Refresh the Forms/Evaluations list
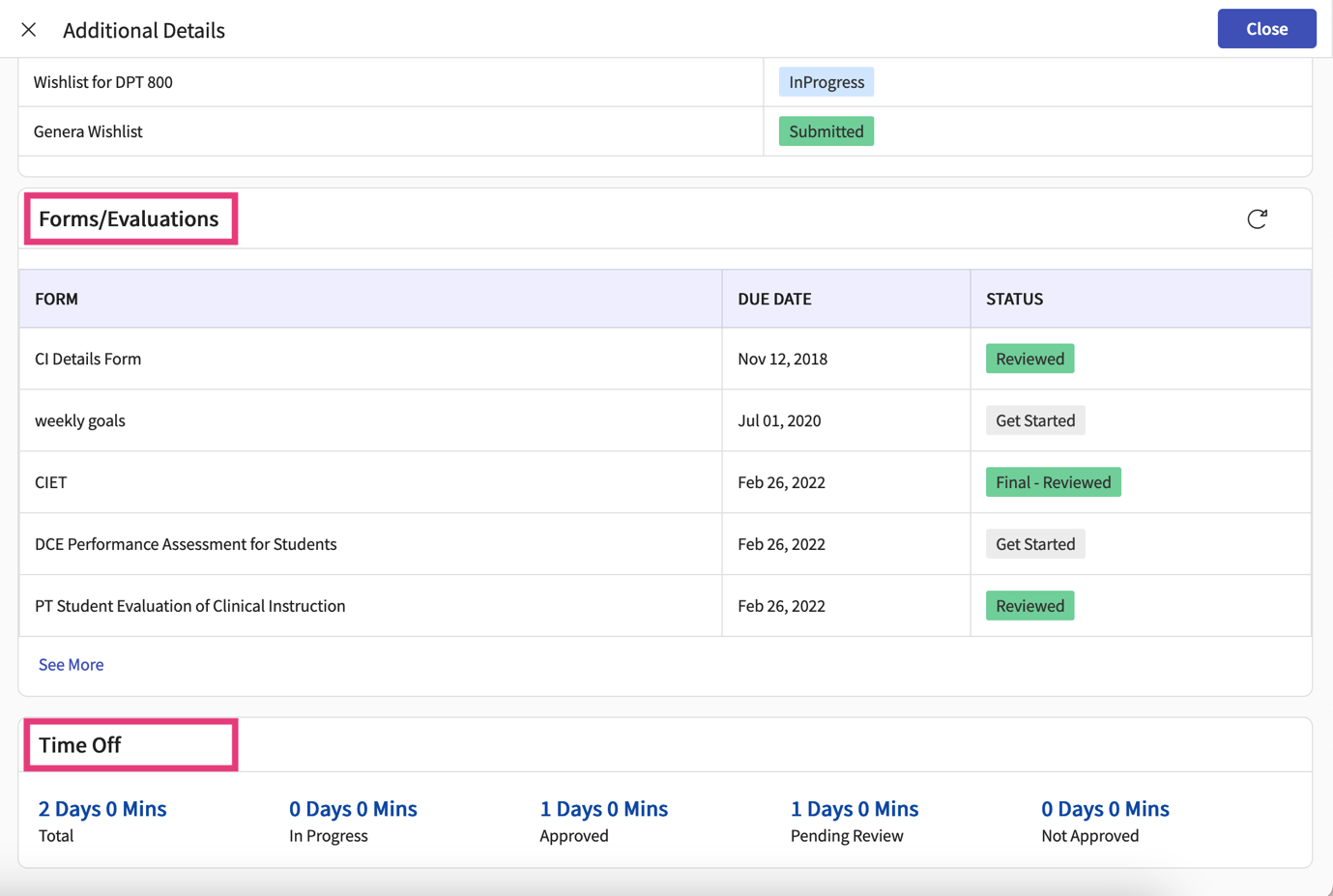The image size is (1333, 896). point(1257,218)
